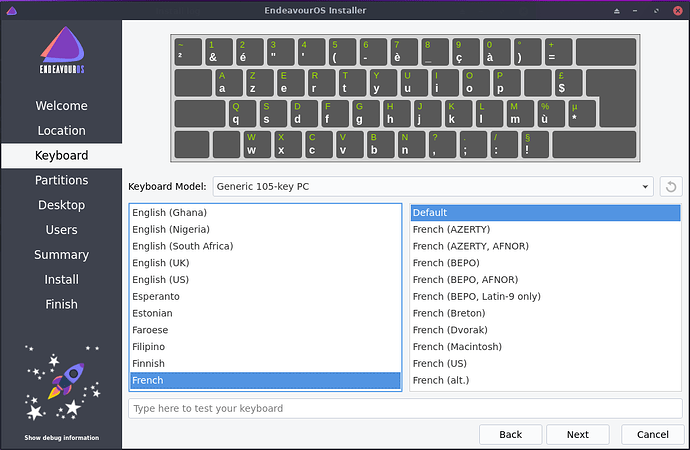This screenshot has width=690, height=450.
Task: Select the Keyboard step in sidebar
Action: click(62, 155)
